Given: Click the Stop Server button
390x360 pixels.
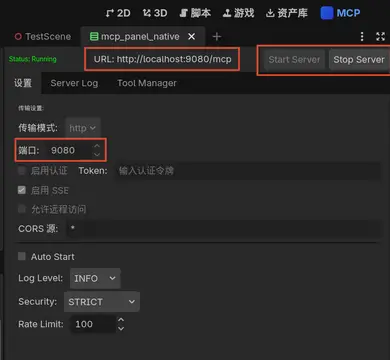Looking at the screenshot, I should pos(359,60).
